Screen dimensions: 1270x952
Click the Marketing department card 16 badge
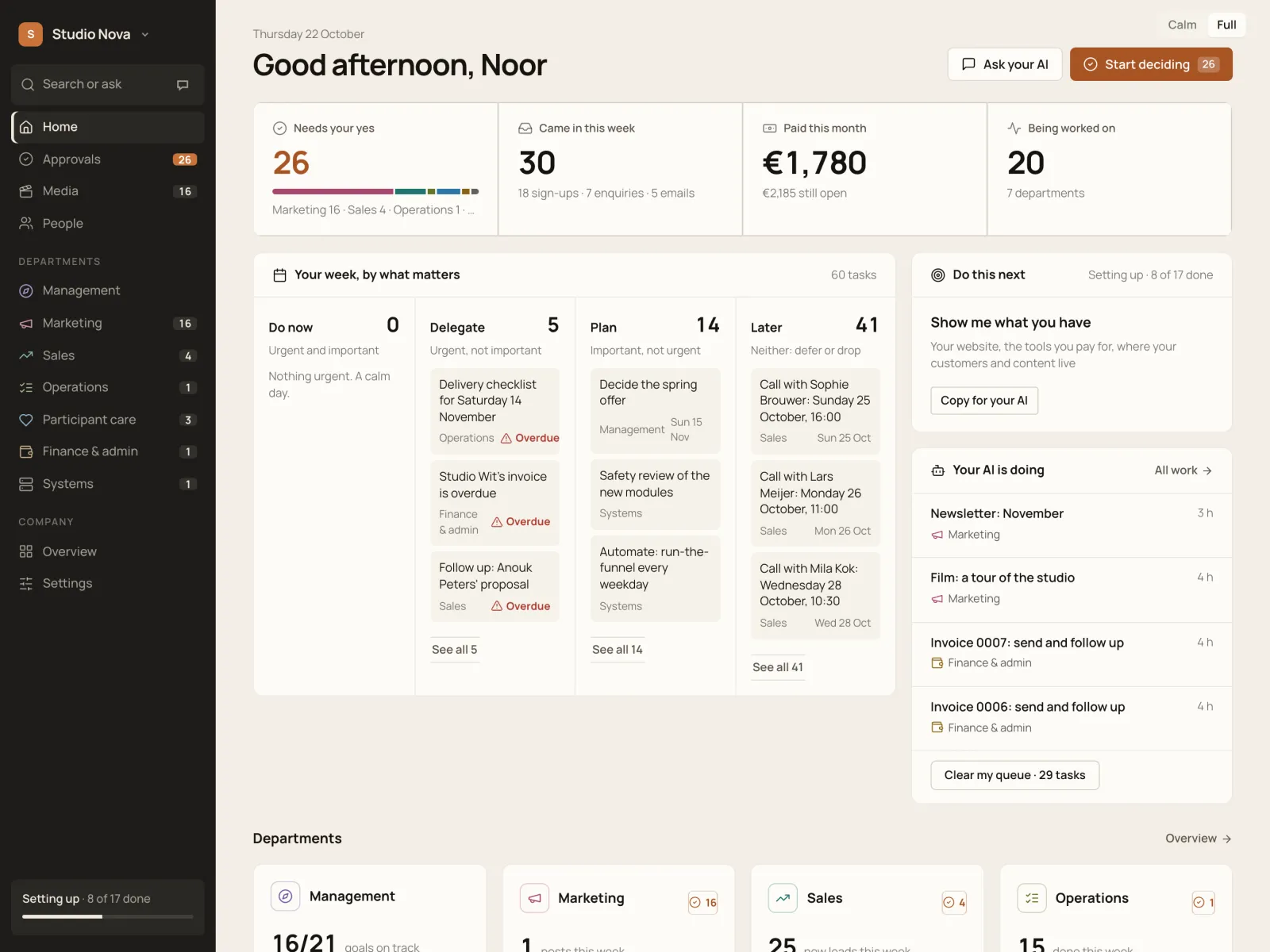point(703,902)
